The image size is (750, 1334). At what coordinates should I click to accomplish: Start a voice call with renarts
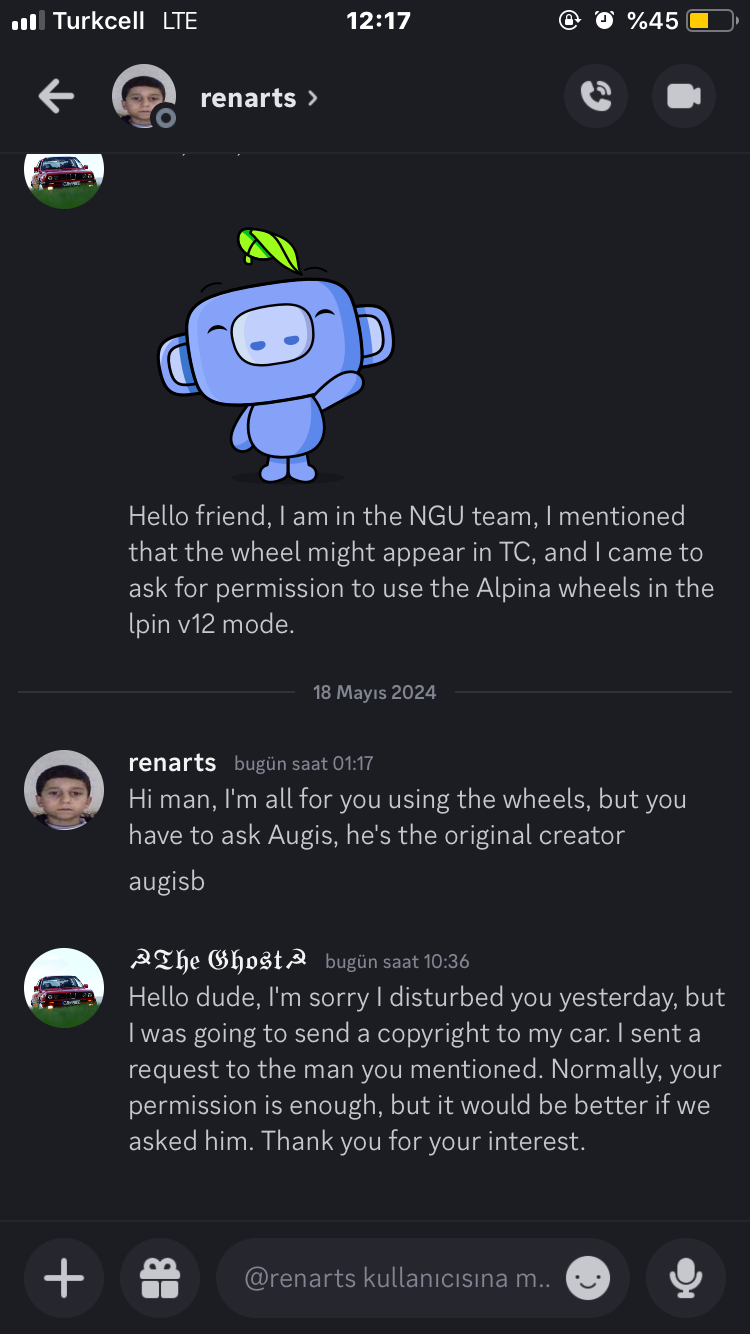click(596, 97)
